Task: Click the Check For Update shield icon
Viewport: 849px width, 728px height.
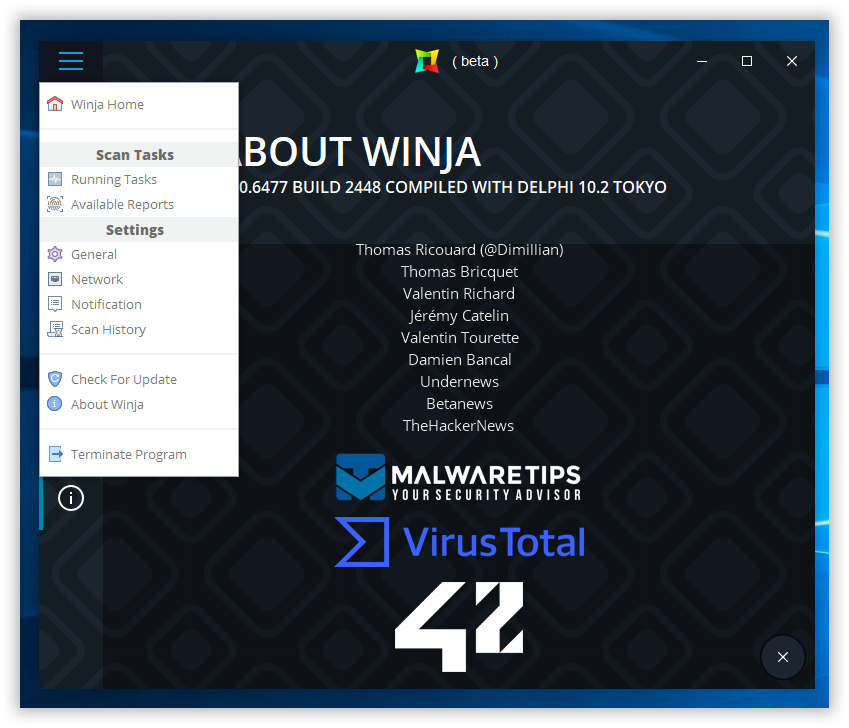Action: tap(55, 379)
